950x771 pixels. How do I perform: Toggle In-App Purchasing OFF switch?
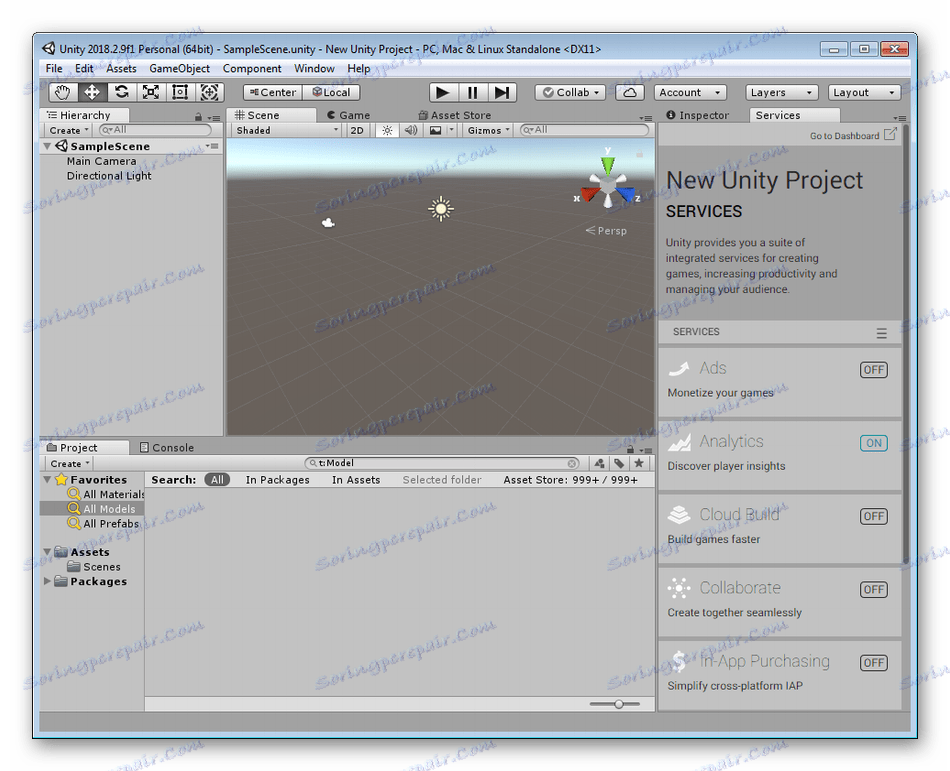point(874,663)
